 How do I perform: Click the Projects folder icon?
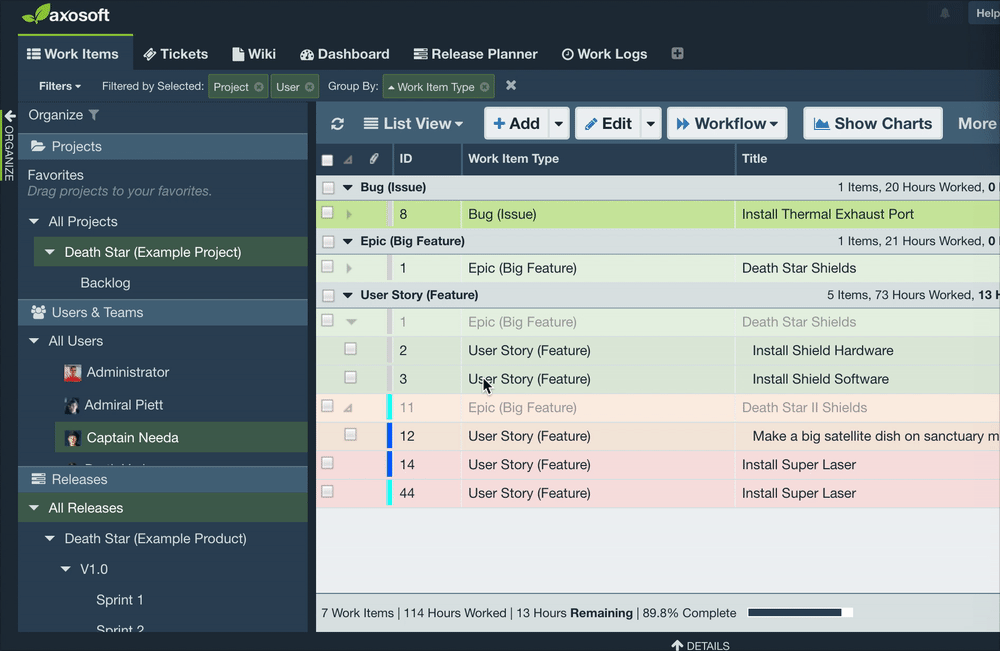point(38,146)
